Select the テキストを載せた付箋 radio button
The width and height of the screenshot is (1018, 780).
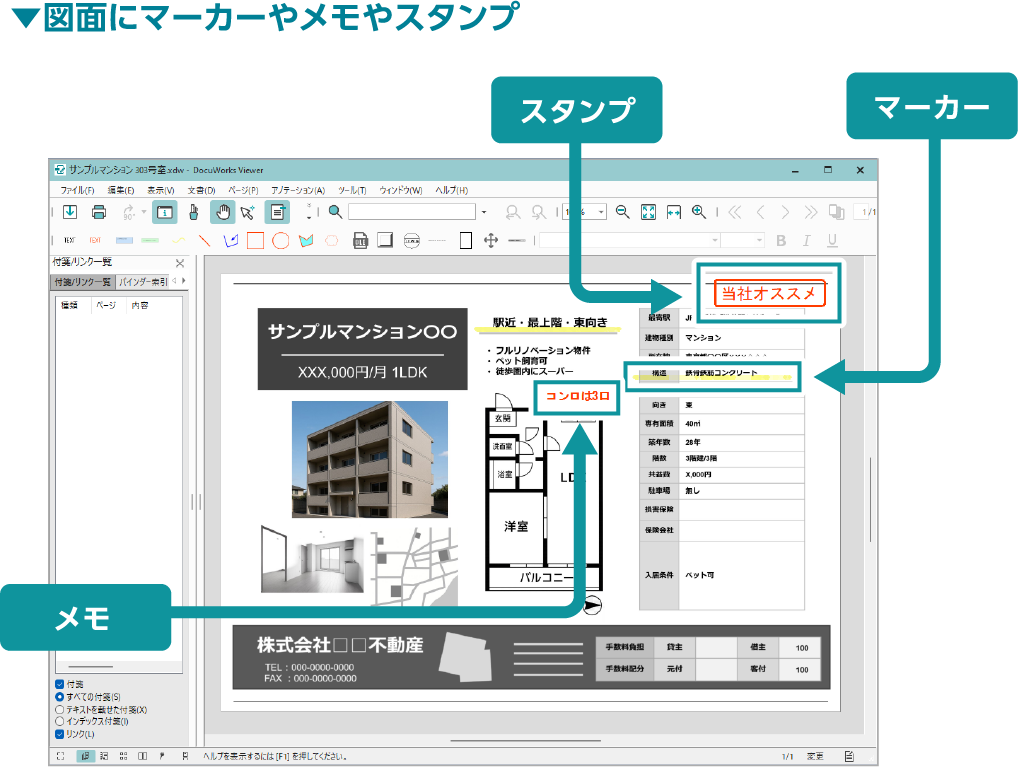[x=59, y=710]
